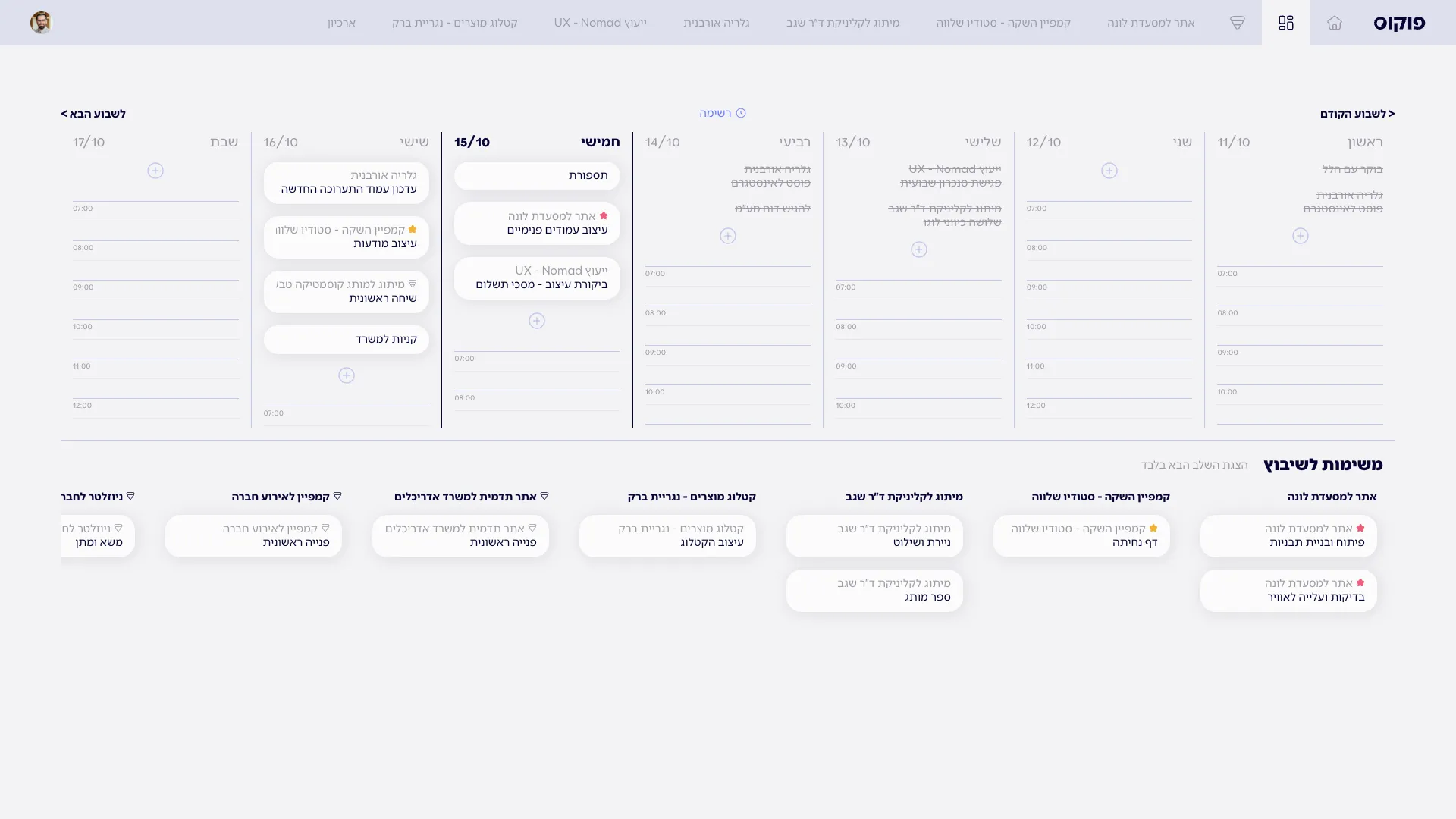Open the בדיקות ועלייה לאוויר weekly task

pos(1288,591)
